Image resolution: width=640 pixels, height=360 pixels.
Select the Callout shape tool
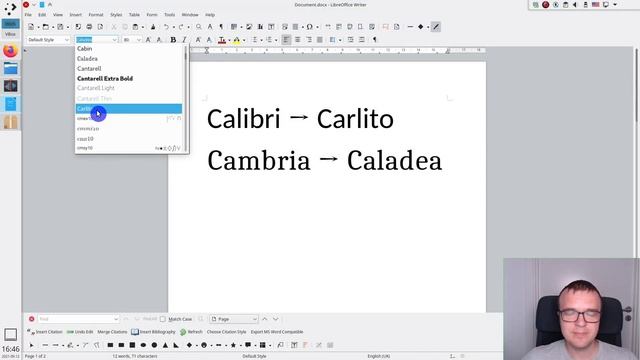(248, 345)
